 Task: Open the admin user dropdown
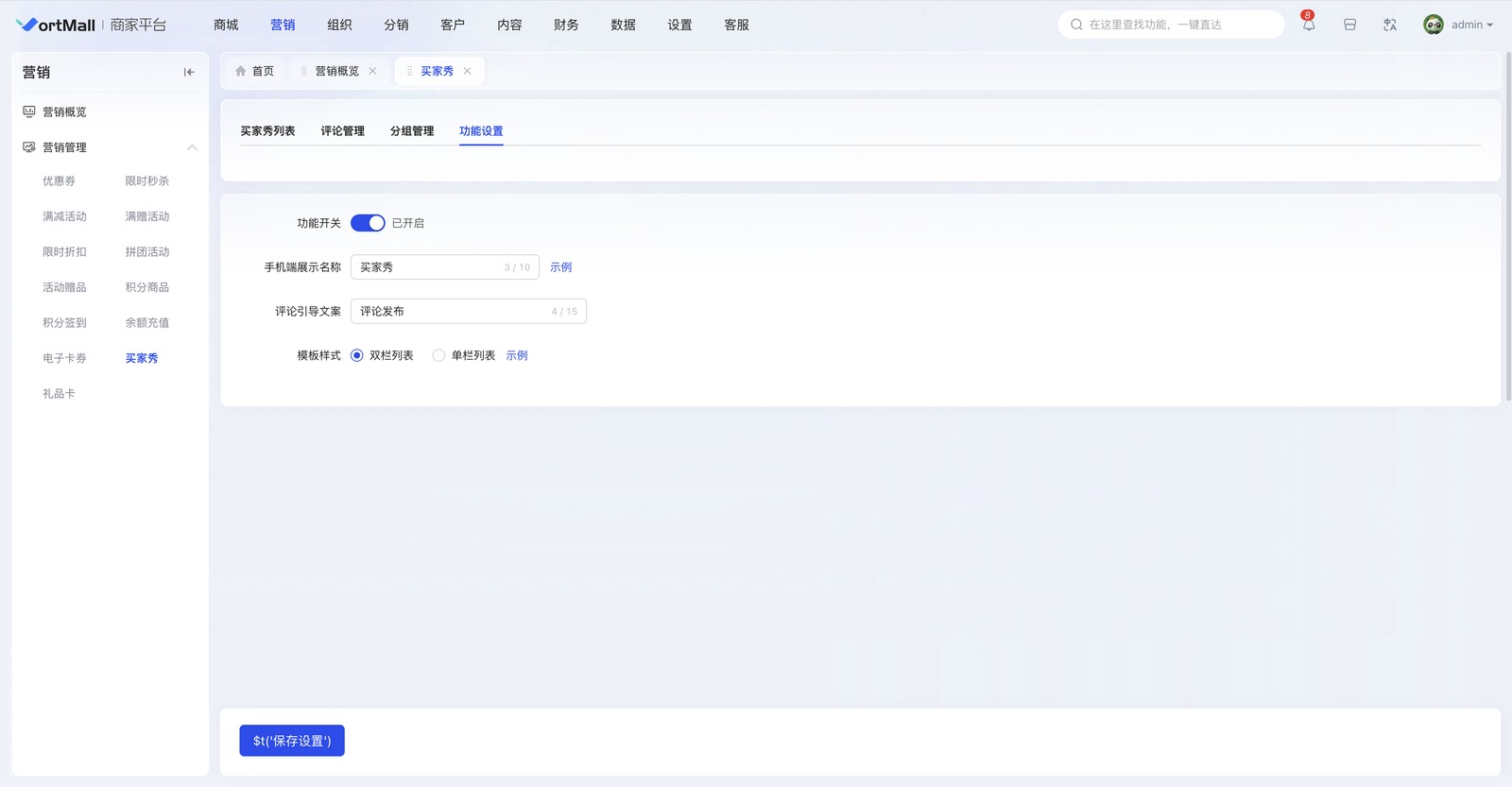[x=1471, y=26]
